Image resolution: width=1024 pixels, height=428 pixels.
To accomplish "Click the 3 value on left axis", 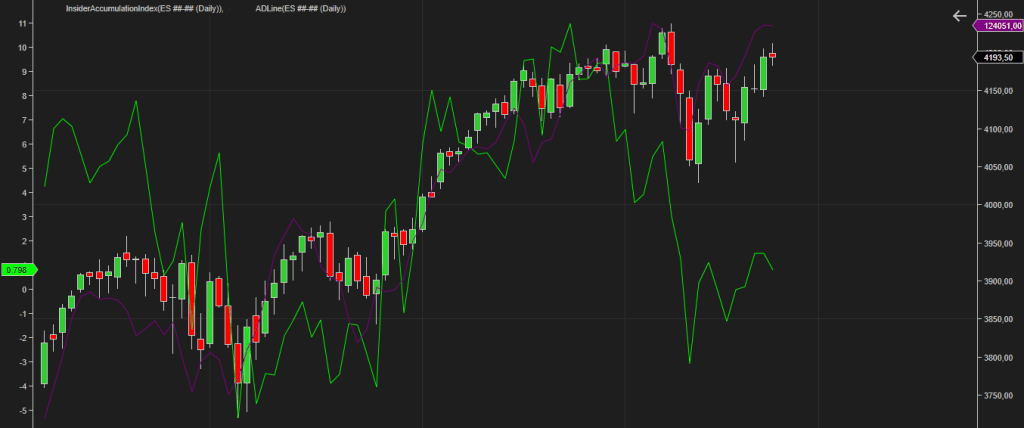I will pyautogui.click(x=24, y=216).
